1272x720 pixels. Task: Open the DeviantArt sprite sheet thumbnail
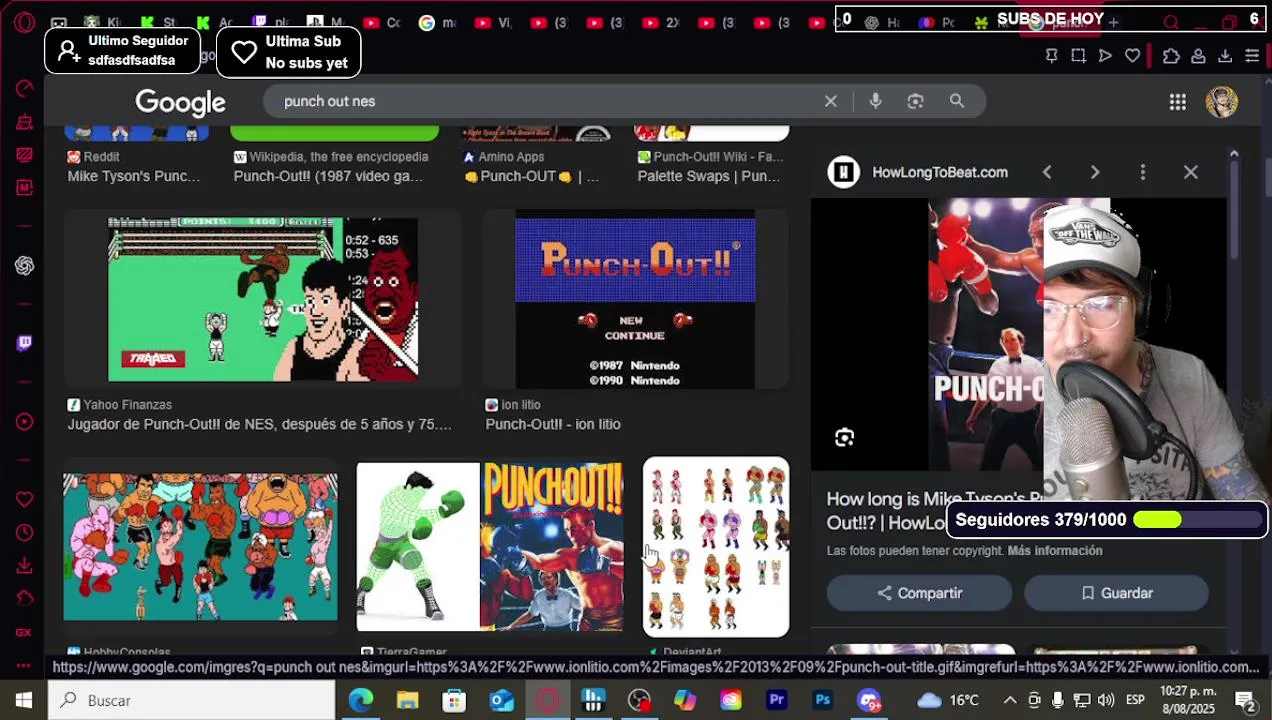pos(716,547)
